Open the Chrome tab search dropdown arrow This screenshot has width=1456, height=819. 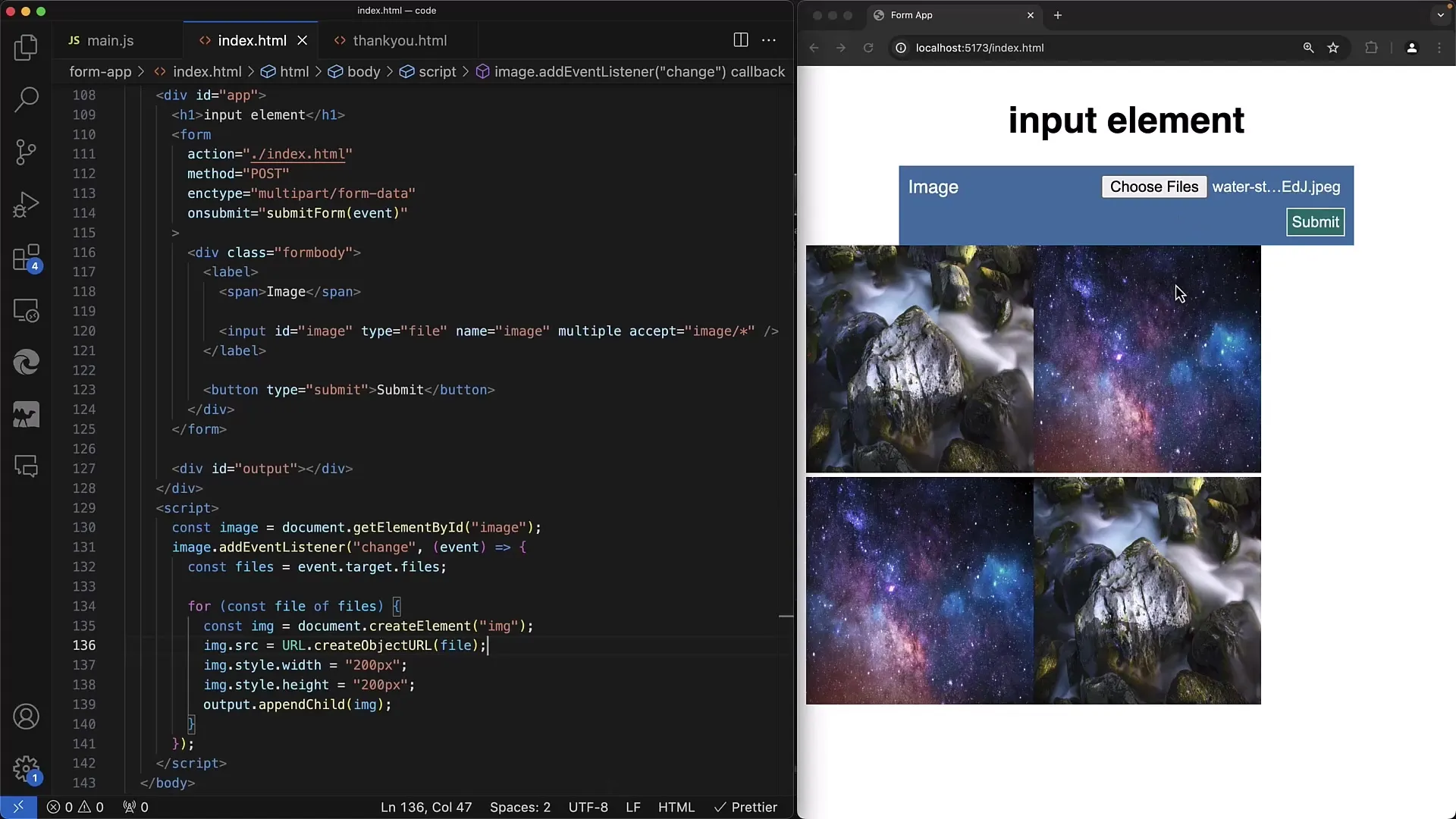pos(1441,15)
